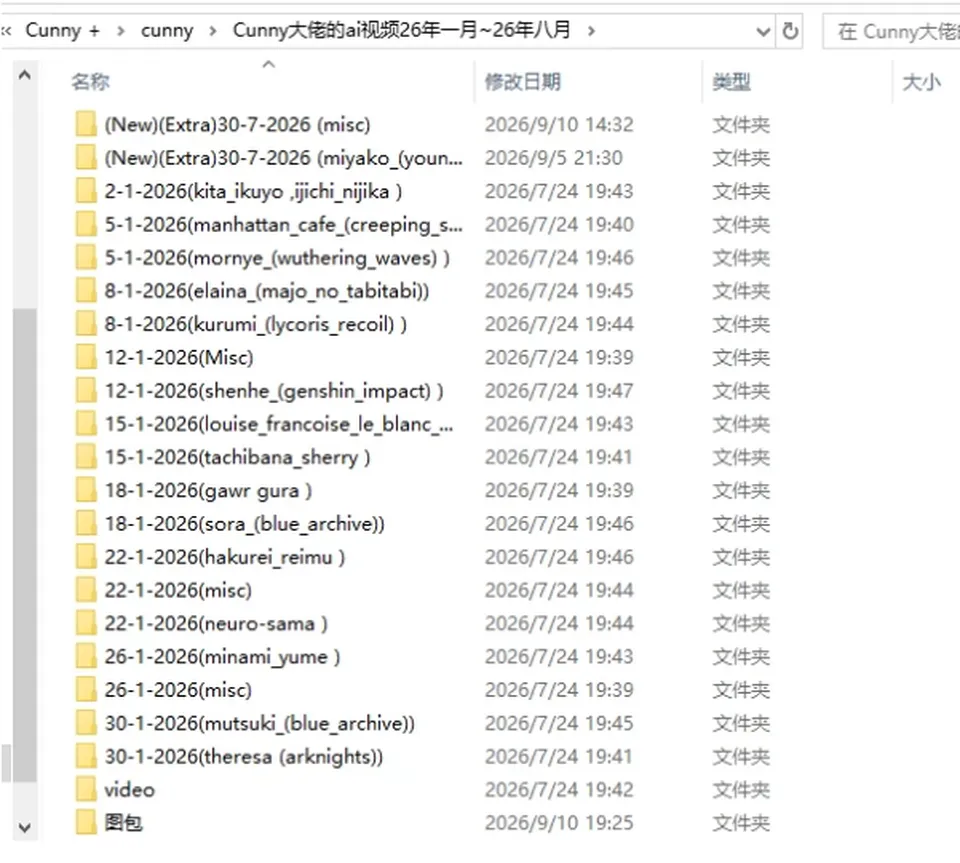This screenshot has width=960, height=863.
Task: Click the date "2026/9/10 14:32"
Action: pyautogui.click(x=559, y=125)
